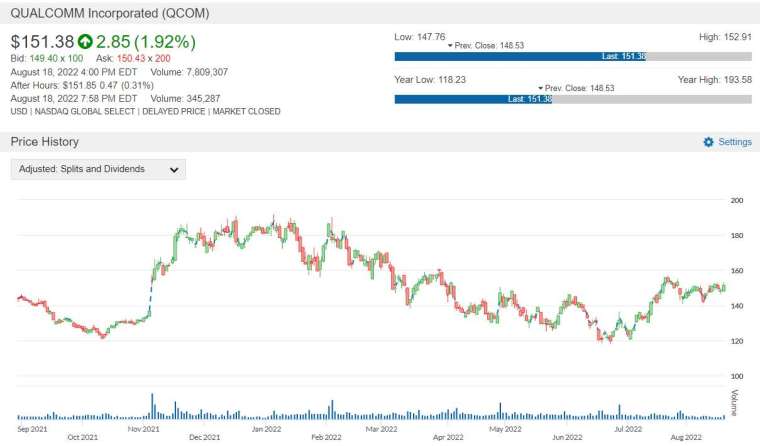Click the Ask 150.43 x 200 value
Image resolution: width=760 pixels, height=446 pixels.
(x=143, y=58)
